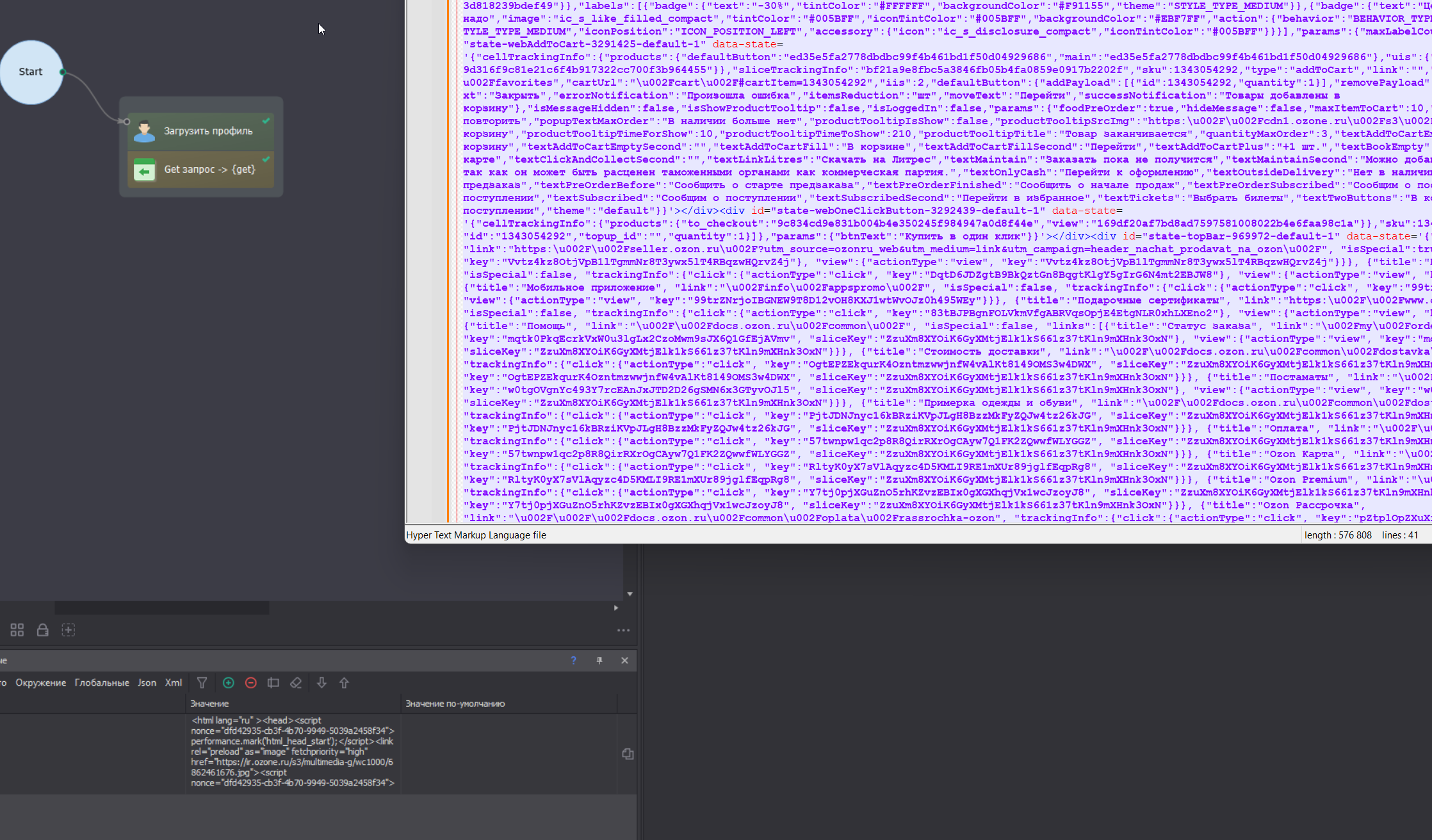Click the rename frame icon beside remove
The image size is (1432, 840).
(273, 683)
